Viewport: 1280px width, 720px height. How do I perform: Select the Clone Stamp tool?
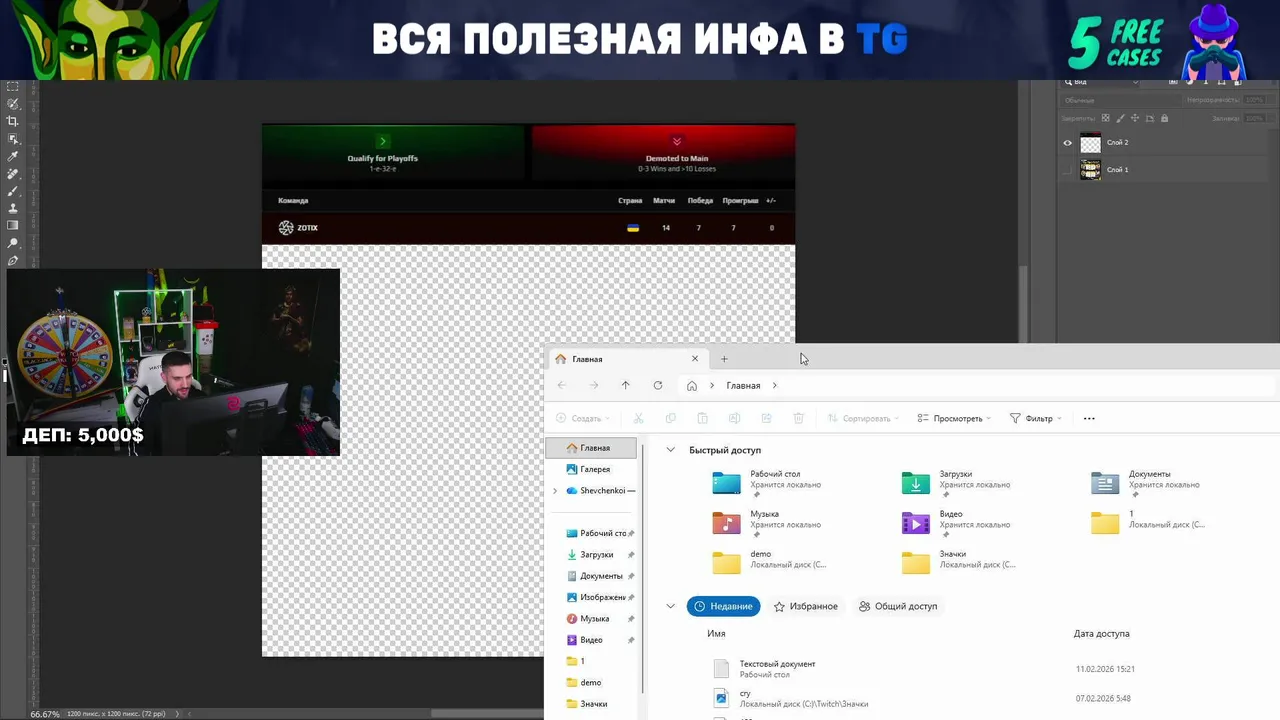13,208
